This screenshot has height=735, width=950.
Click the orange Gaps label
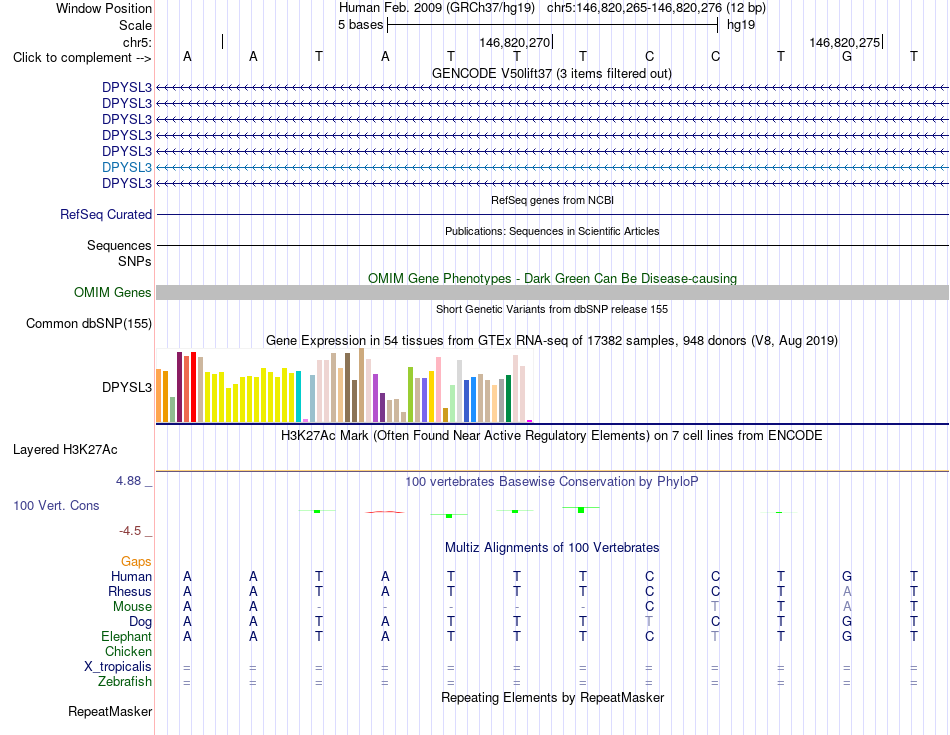point(136,562)
